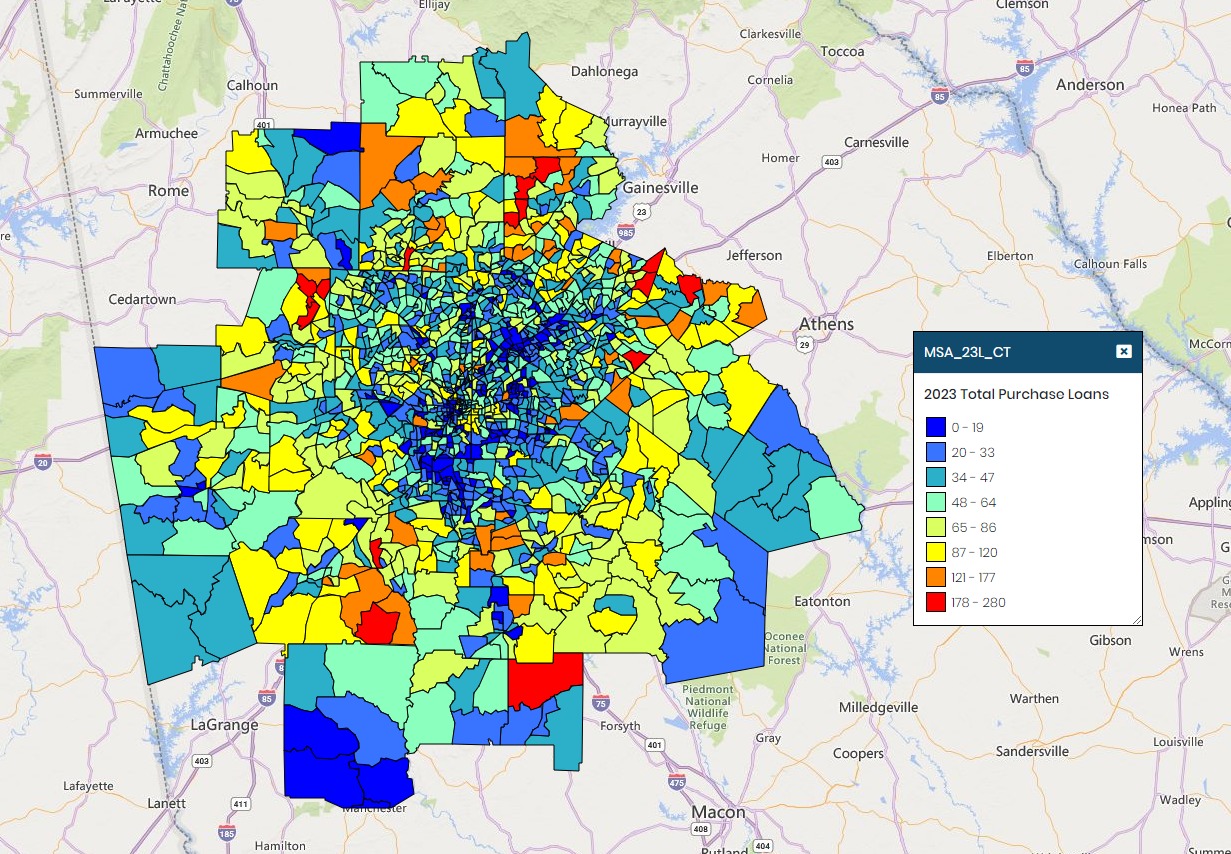Click the "87 - 120" legend label
1231x854 pixels.
point(975,552)
